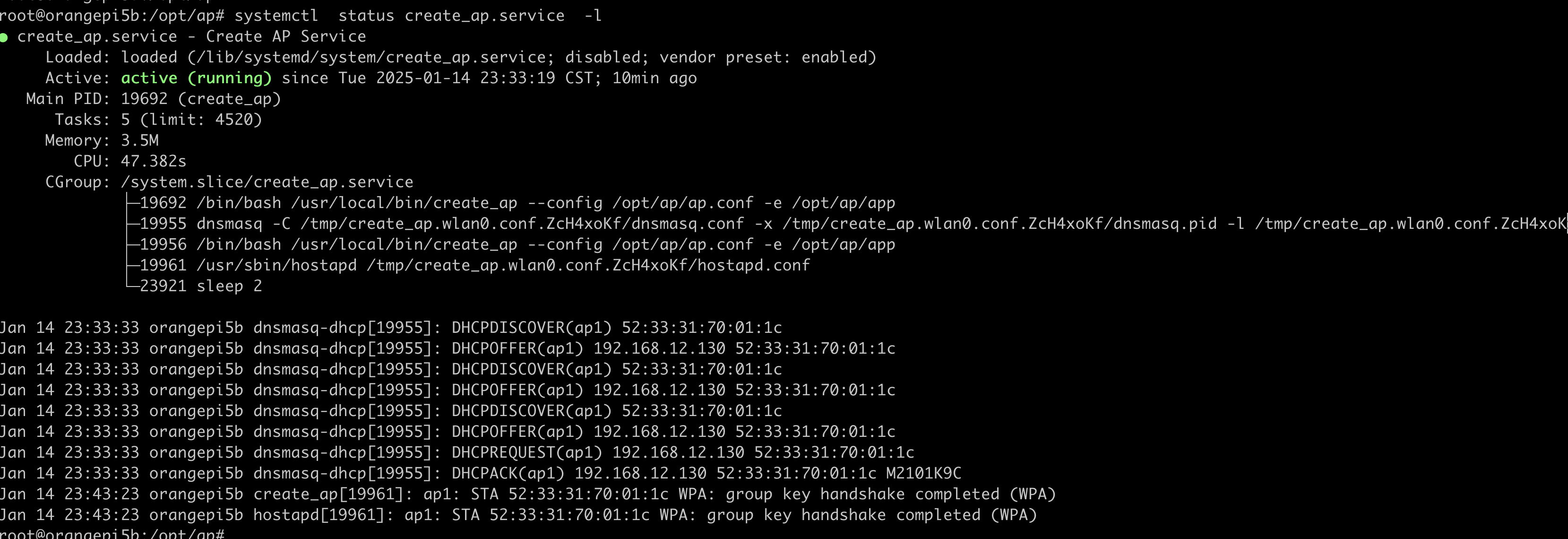
Task: Click the Main PID value 19692
Action: [x=144, y=99]
